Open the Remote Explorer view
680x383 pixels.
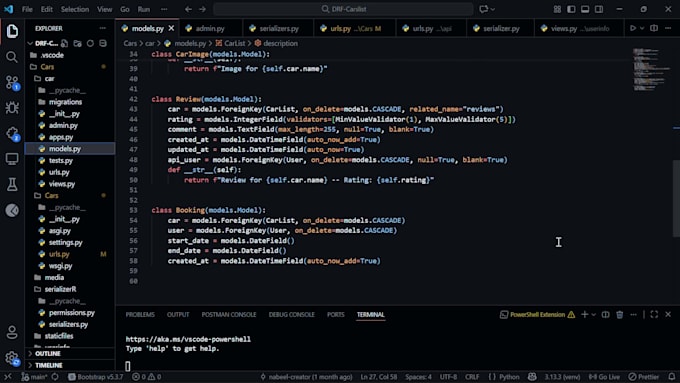click(12, 159)
